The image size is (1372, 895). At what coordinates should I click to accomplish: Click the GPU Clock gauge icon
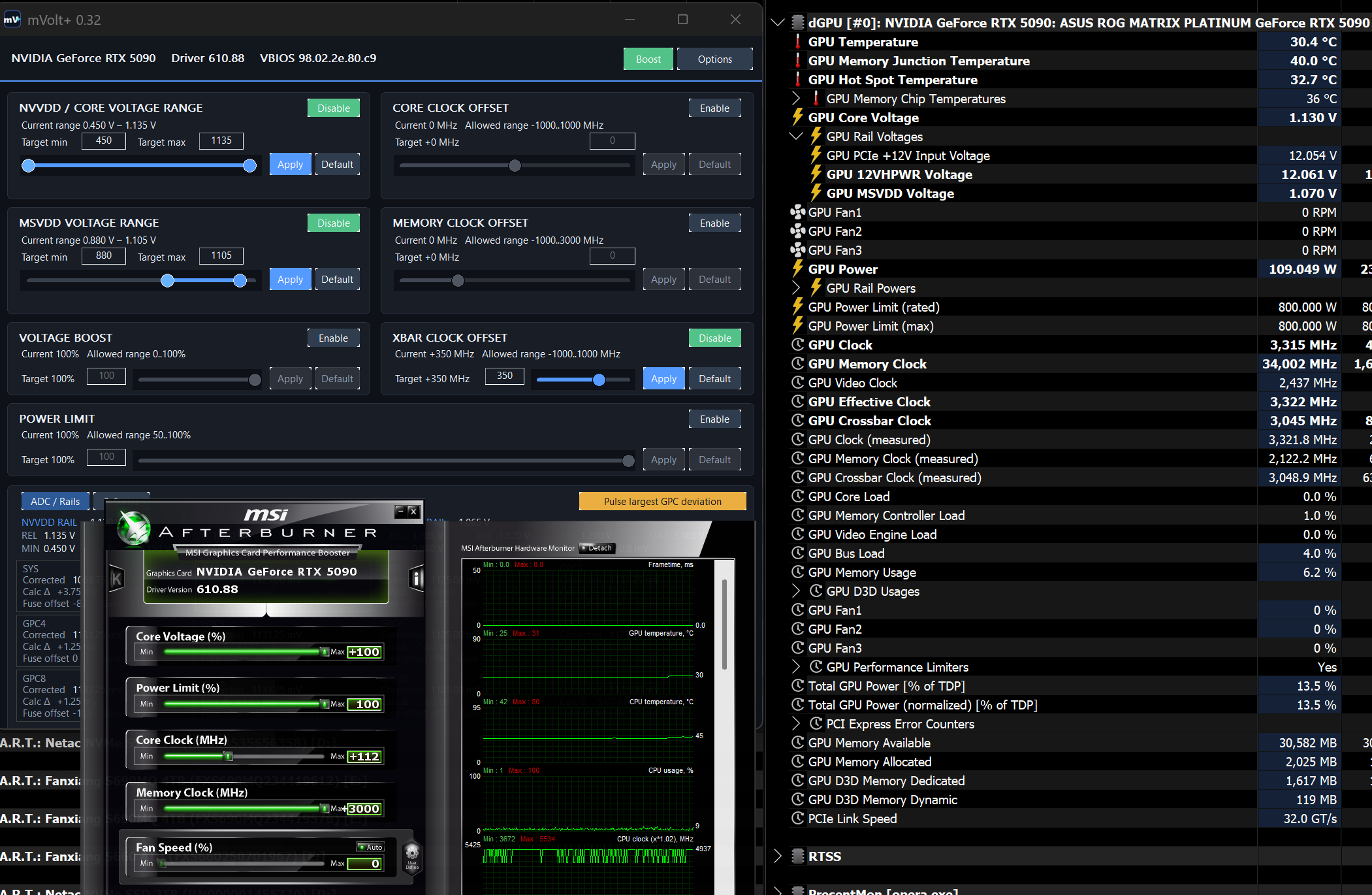pos(797,345)
